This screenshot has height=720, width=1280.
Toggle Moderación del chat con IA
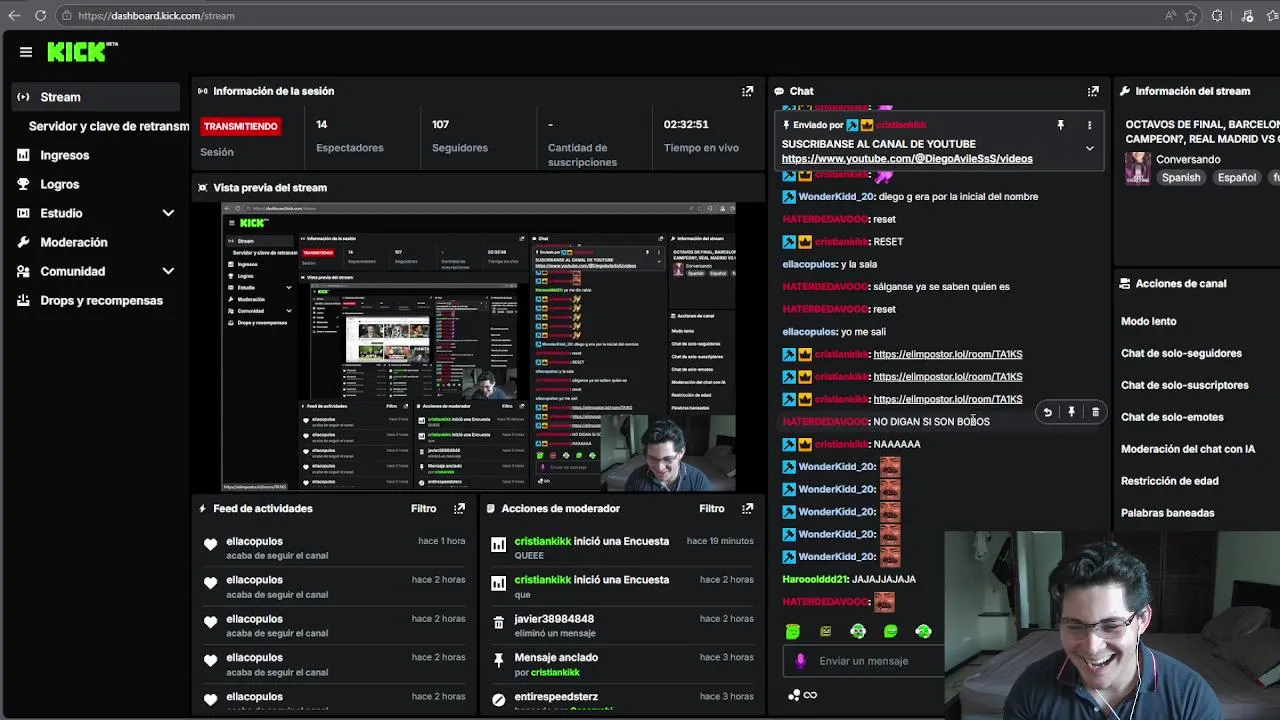[1188, 449]
